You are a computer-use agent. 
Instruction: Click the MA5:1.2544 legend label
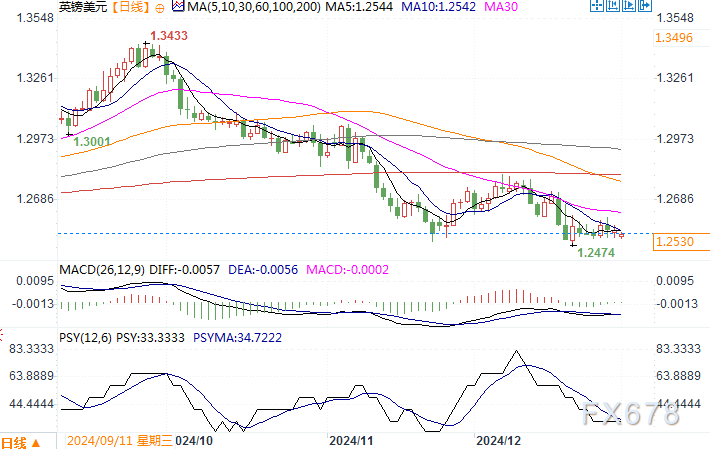[x=360, y=7]
